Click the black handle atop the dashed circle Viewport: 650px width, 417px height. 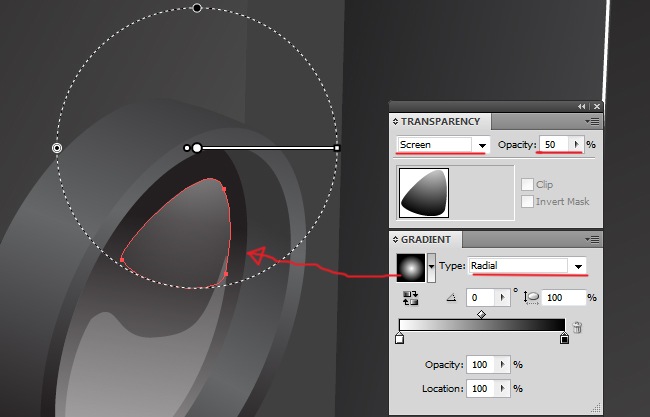point(197,7)
